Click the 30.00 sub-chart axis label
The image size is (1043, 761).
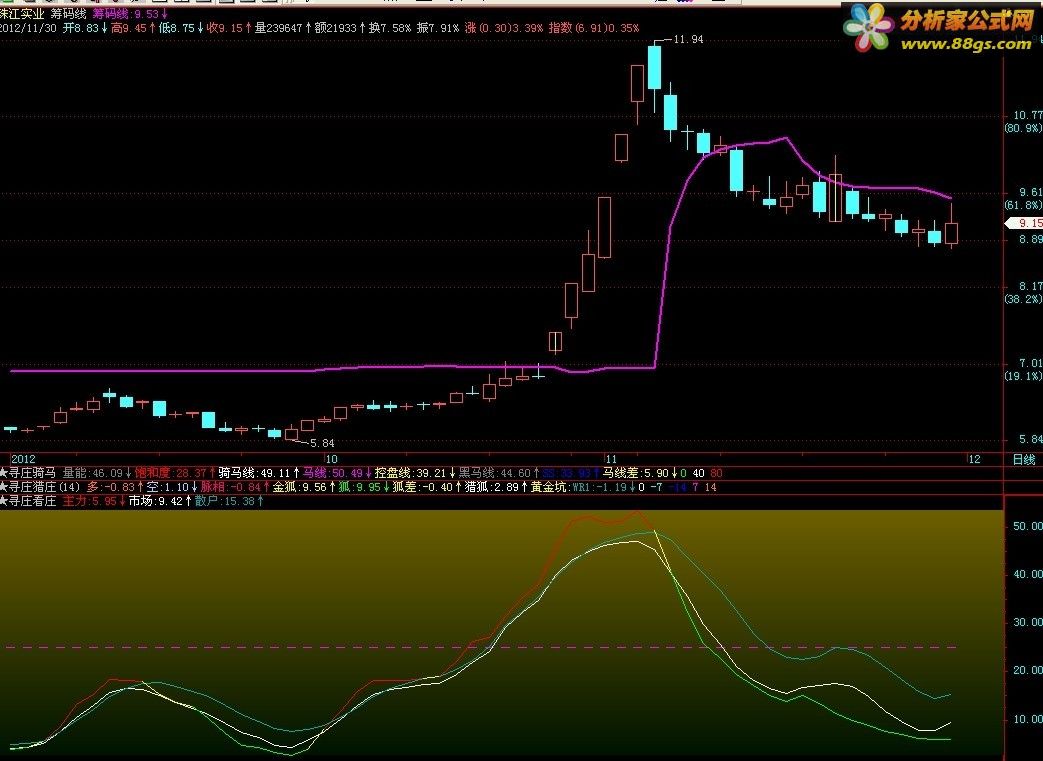1028,623
